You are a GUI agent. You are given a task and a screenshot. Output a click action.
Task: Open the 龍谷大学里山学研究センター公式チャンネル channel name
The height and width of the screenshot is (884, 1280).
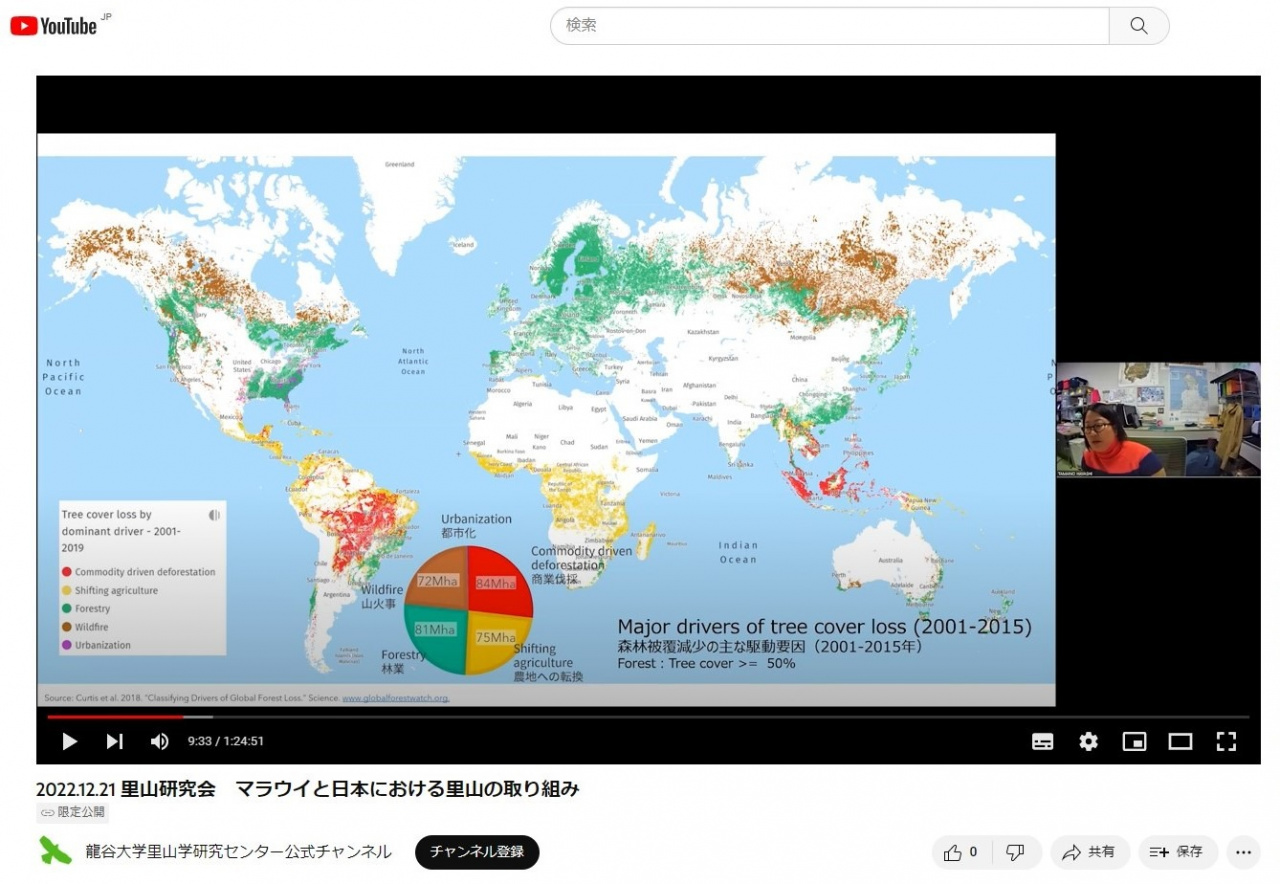(238, 852)
